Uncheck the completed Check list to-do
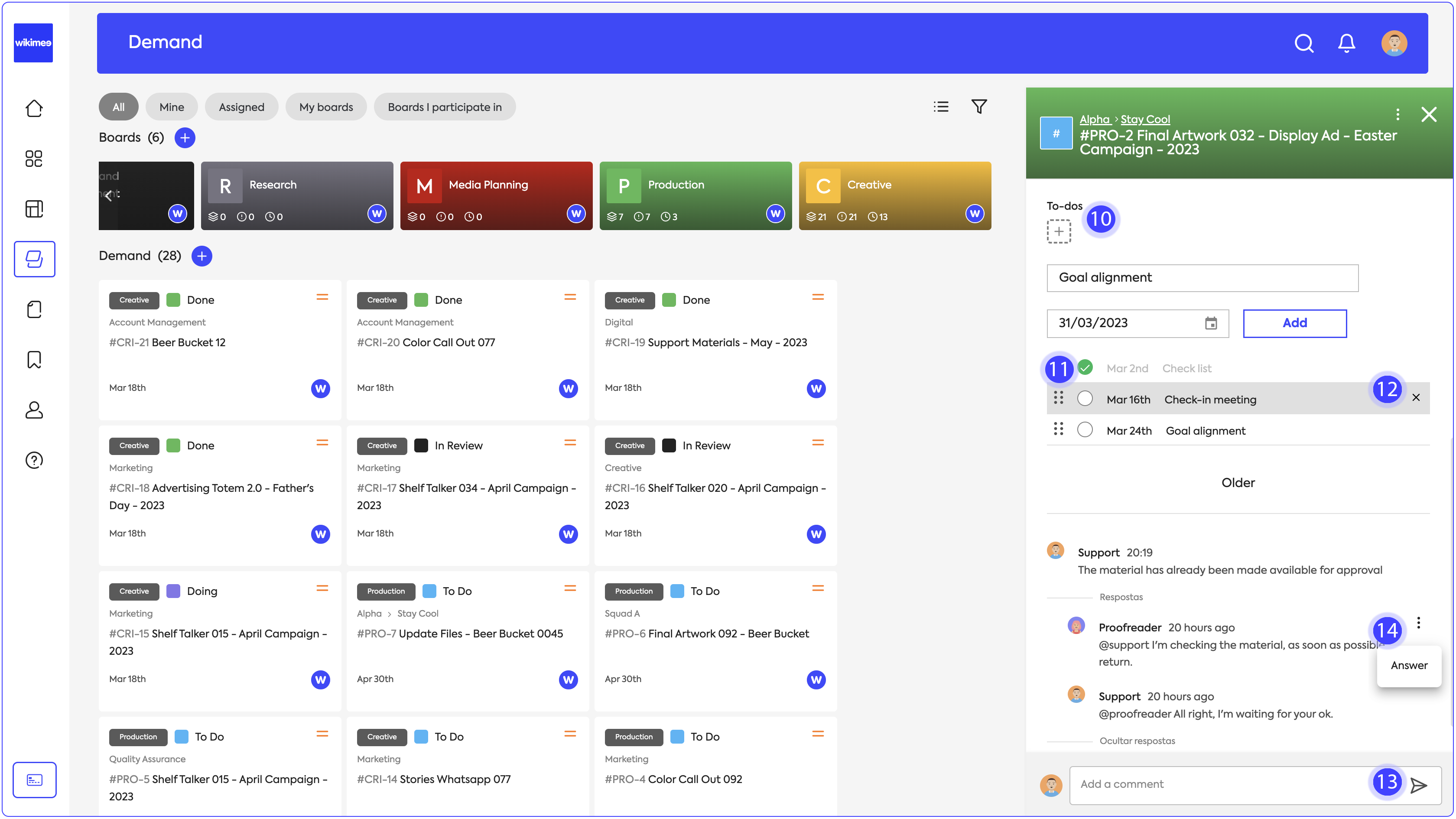This screenshot has height=819, width=1456. pos(1085,367)
